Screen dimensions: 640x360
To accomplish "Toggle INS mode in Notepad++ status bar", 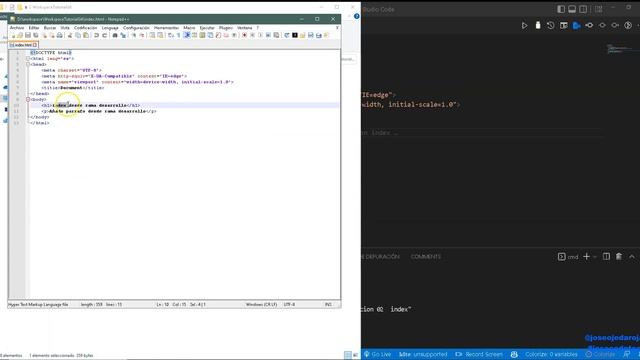I will [x=328, y=304].
